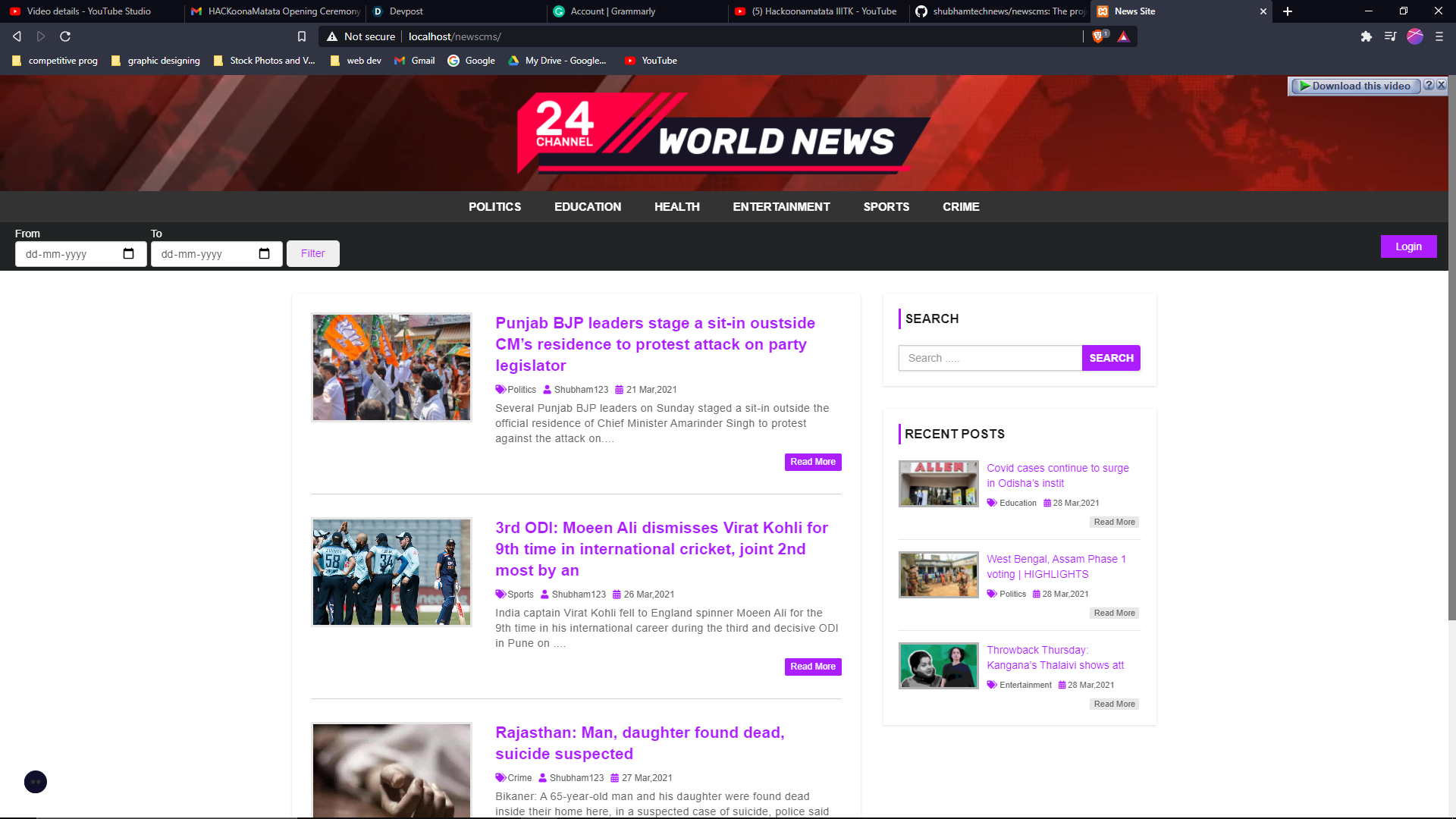Open the Brave shields icon
This screenshot has height=819, width=1456.
coord(1097,36)
